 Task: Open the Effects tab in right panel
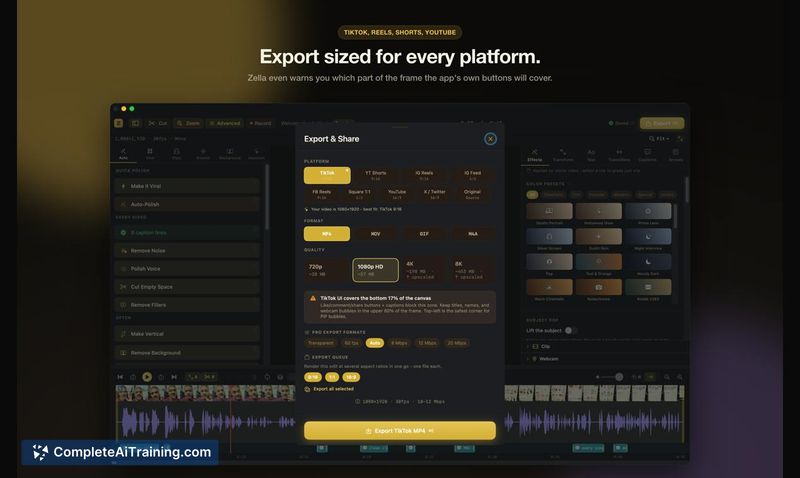(534, 155)
